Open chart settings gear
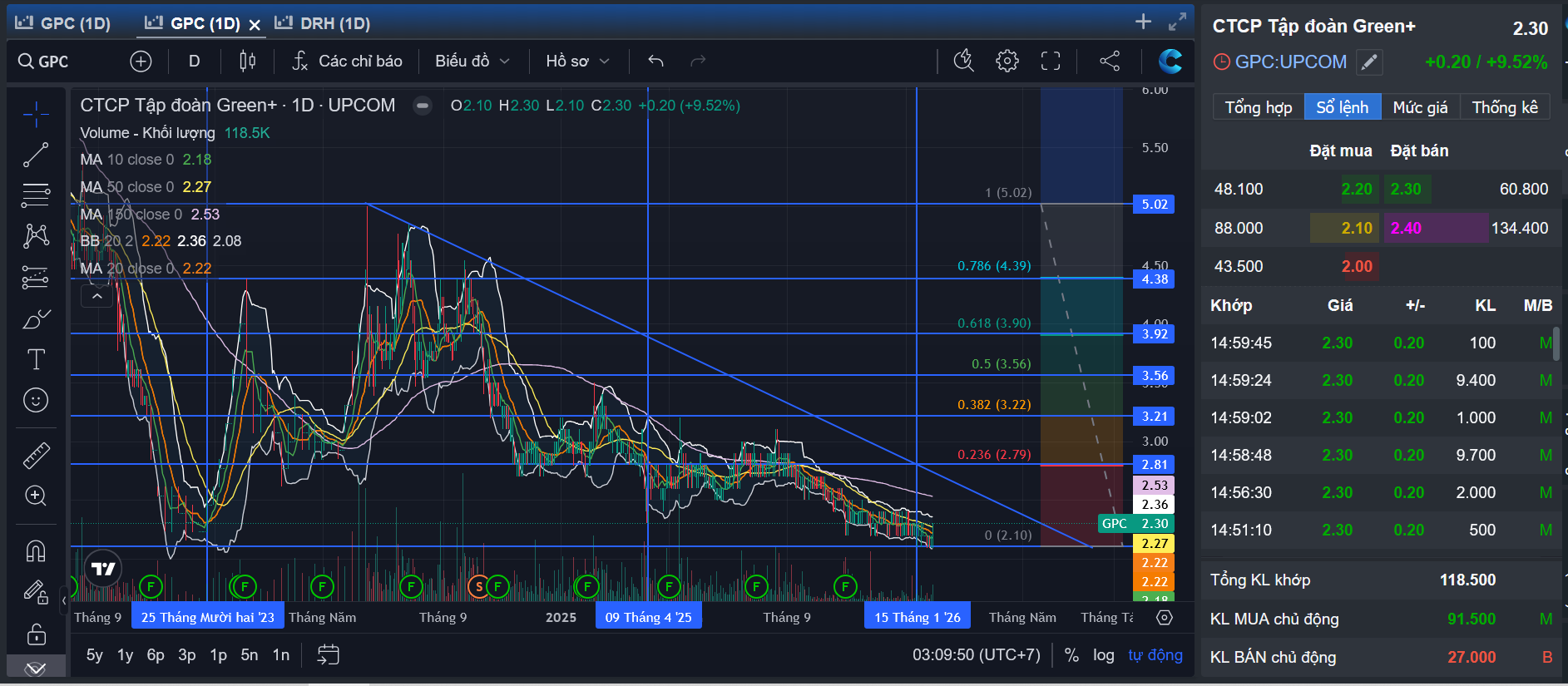 pos(1007,61)
